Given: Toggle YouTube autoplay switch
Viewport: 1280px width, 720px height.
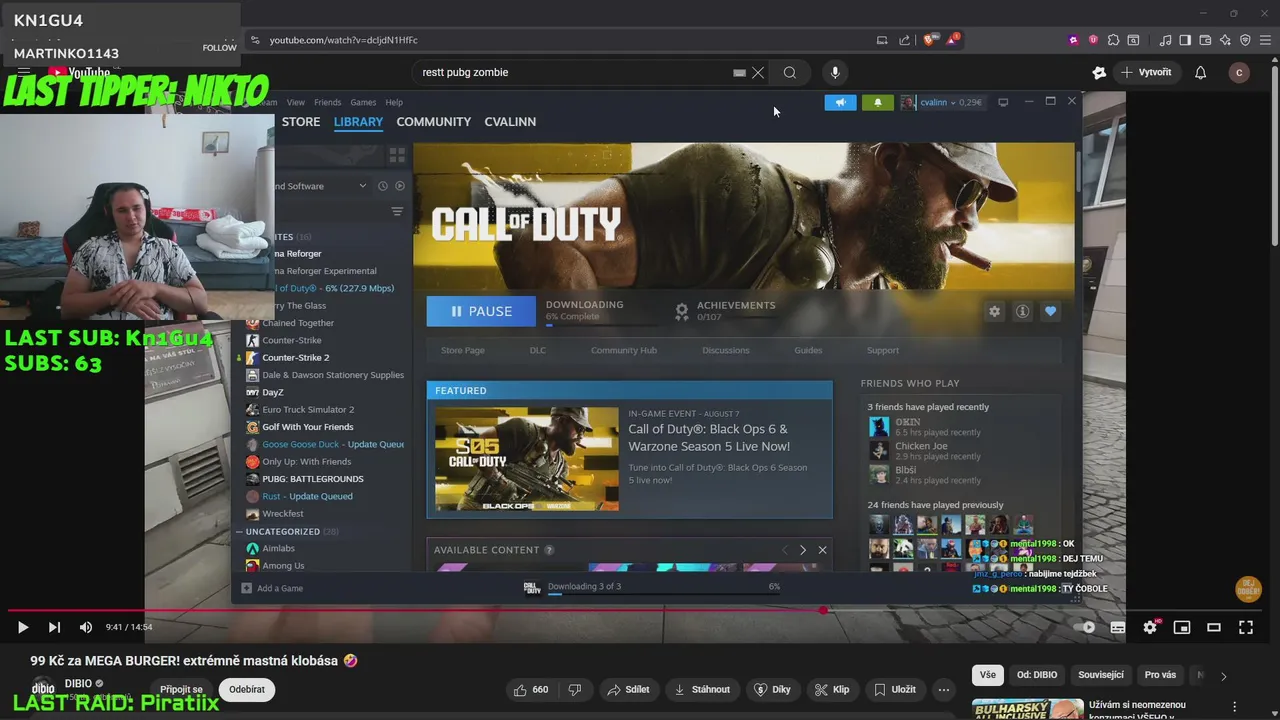Looking at the screenshot, I should (1086, 627).
